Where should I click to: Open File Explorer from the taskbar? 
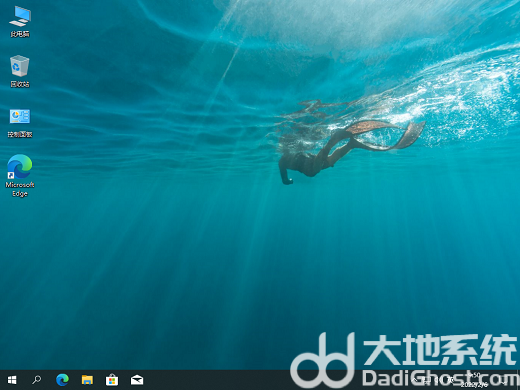pyautogui.click(x=87, y=380)
